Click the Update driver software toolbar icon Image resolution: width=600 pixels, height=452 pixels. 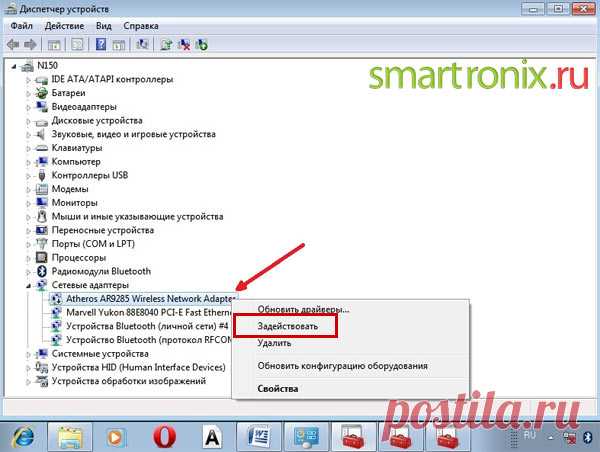click(166, 45)
